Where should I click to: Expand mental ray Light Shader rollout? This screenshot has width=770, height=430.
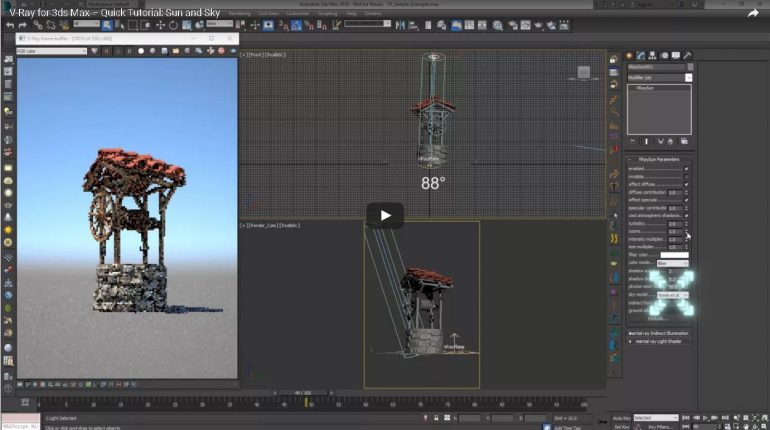coord(659,341)
